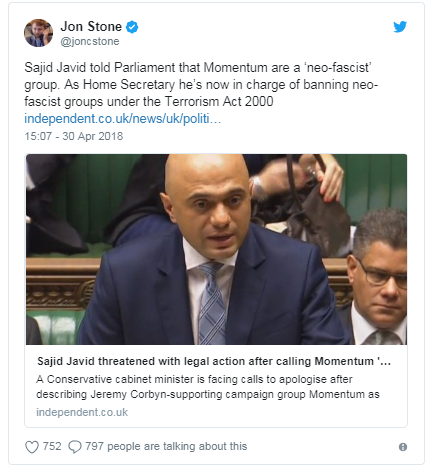
Task: Click the words 'Terrorism Act 2000' in the tweet
Action: 219,101
